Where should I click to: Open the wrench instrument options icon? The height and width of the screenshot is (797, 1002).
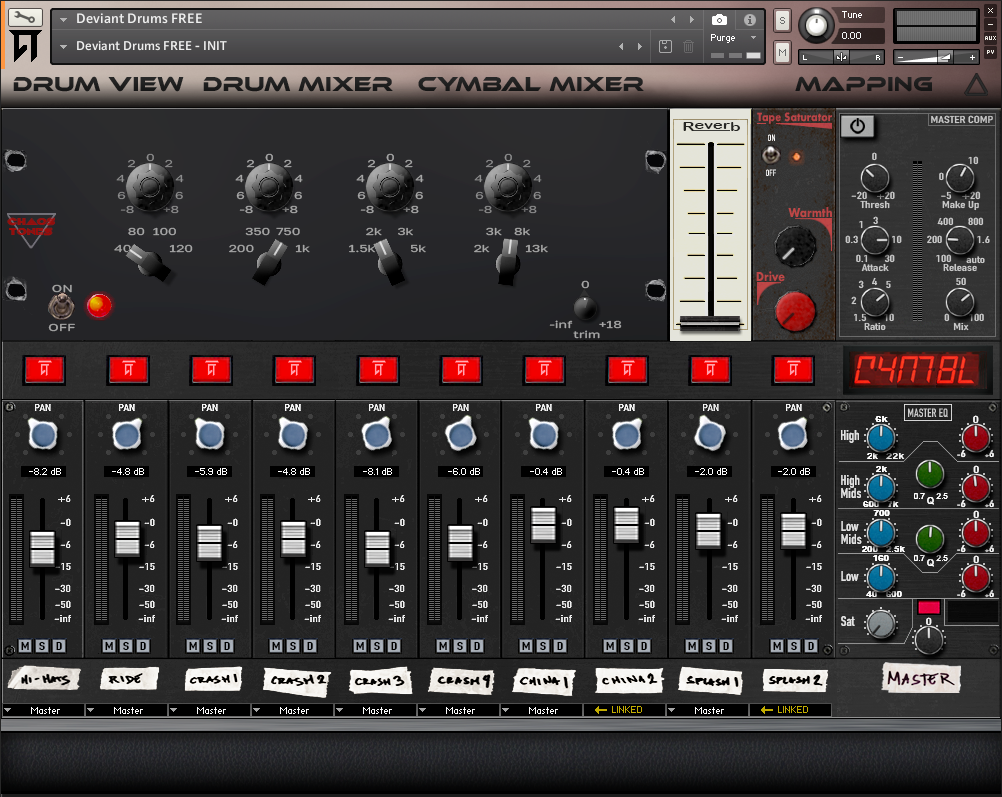(x=25, y=17)
